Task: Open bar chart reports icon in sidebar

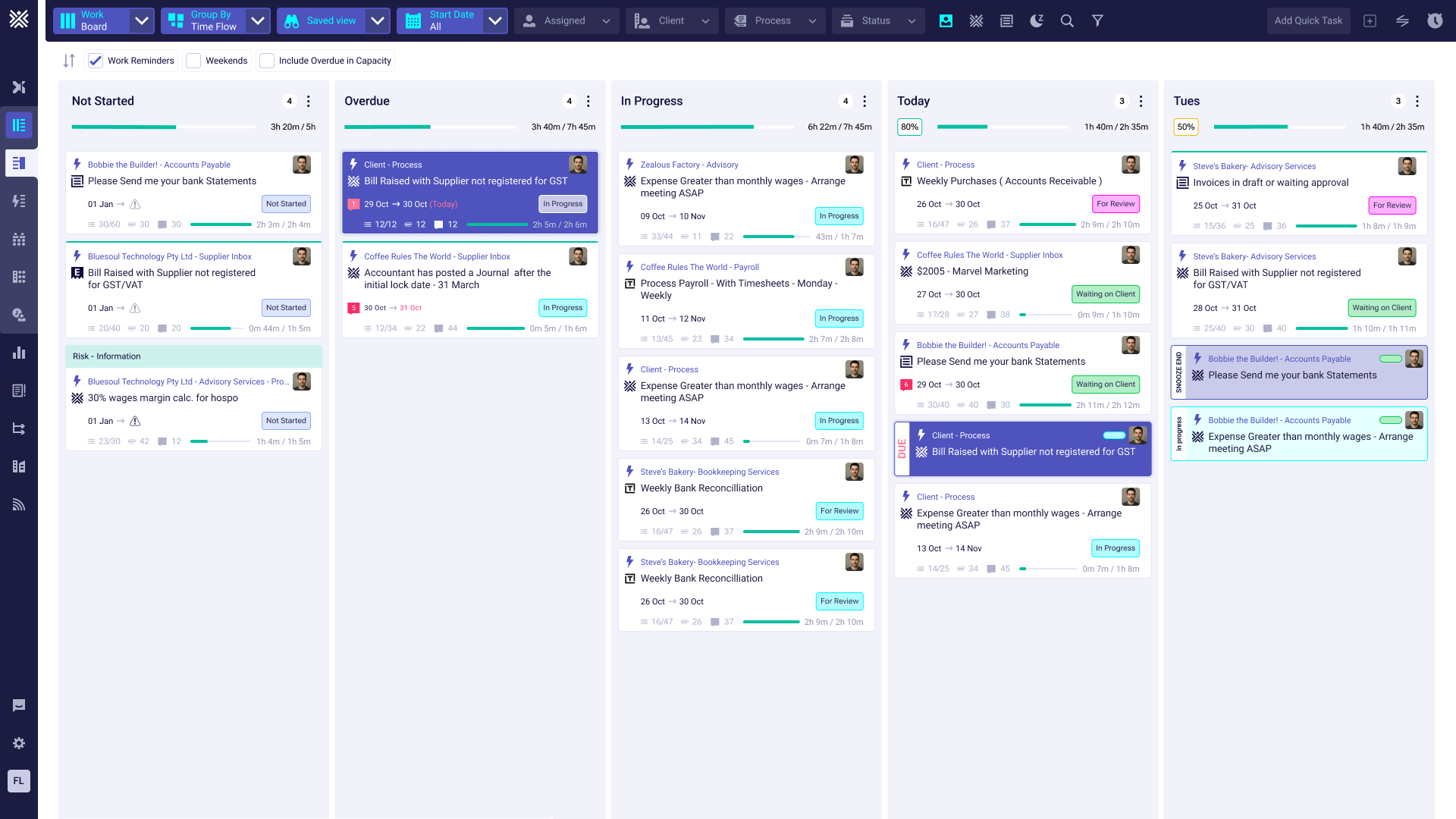Action: point(19,353)
